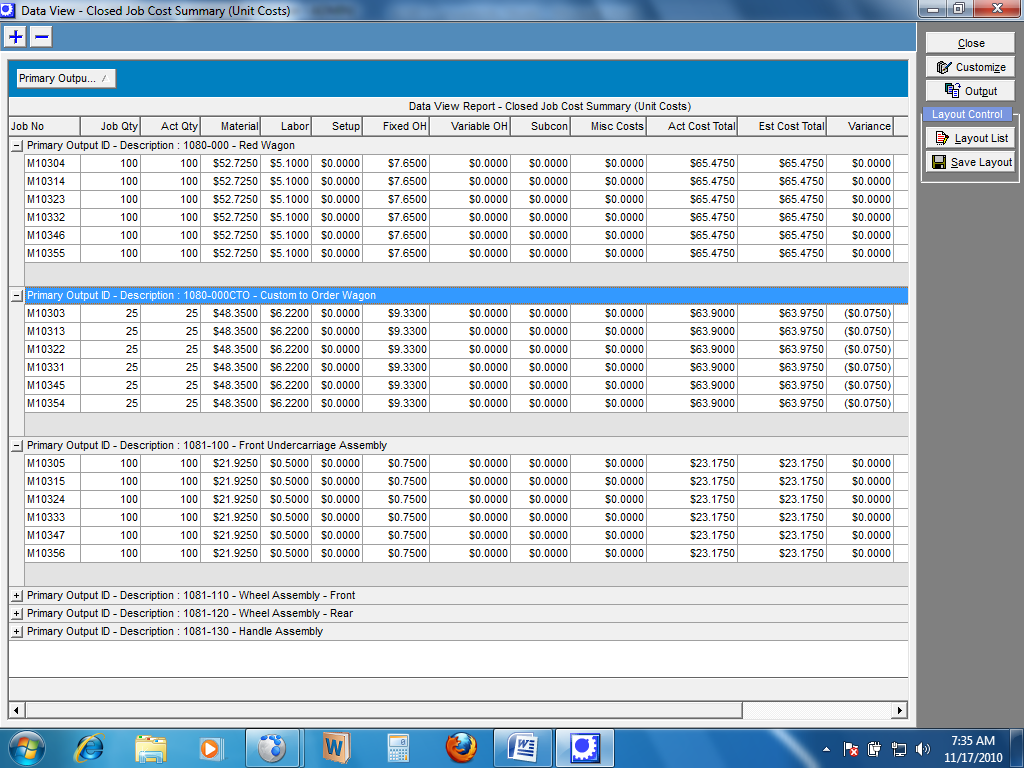Image resolution: width=1024 pixels, height=768 pixels.
Task: Click the horizontal scrollbar right arrow
Action: pos(900,710)
